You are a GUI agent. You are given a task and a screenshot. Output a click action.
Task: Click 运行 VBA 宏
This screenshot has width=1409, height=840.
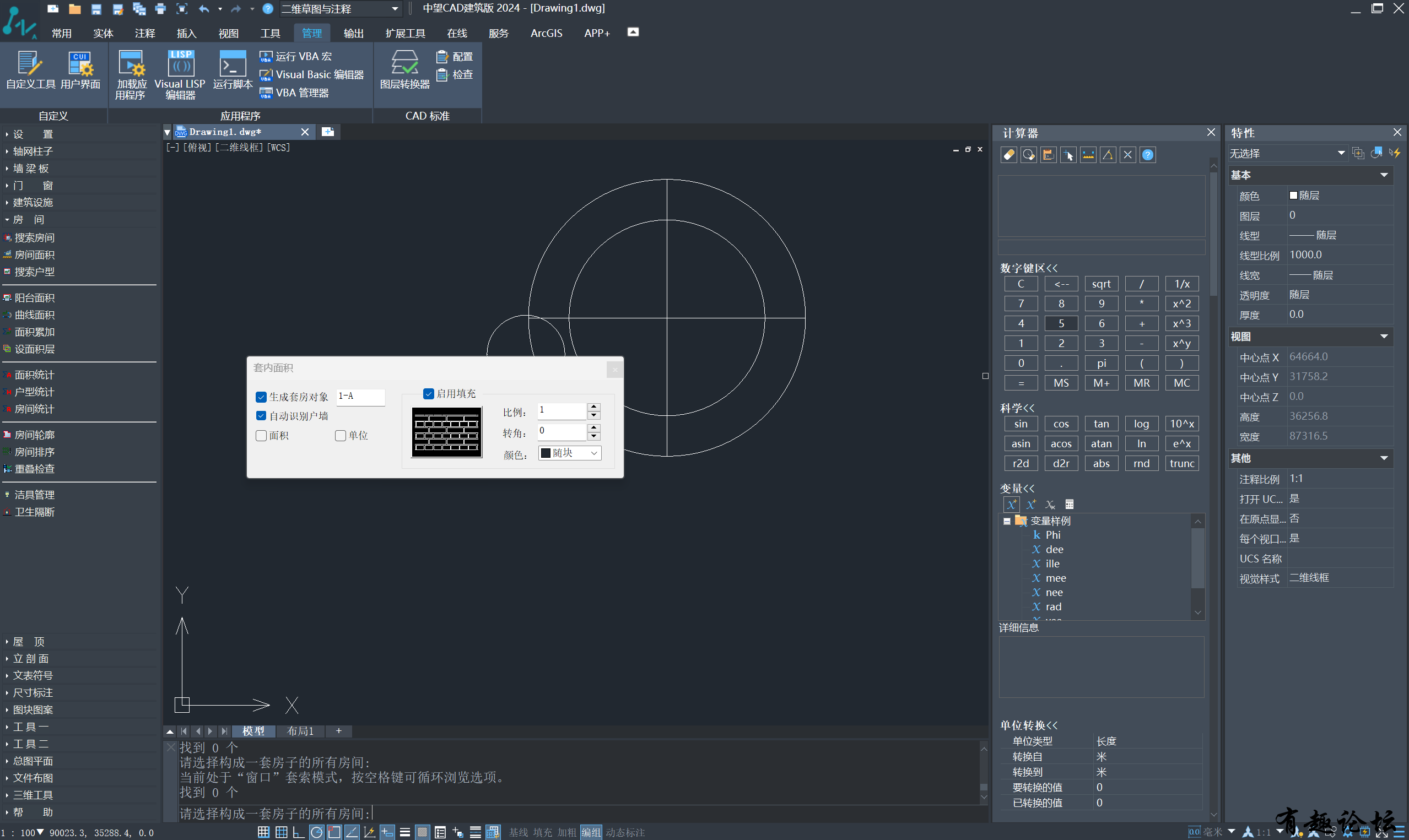coord(296,57)
